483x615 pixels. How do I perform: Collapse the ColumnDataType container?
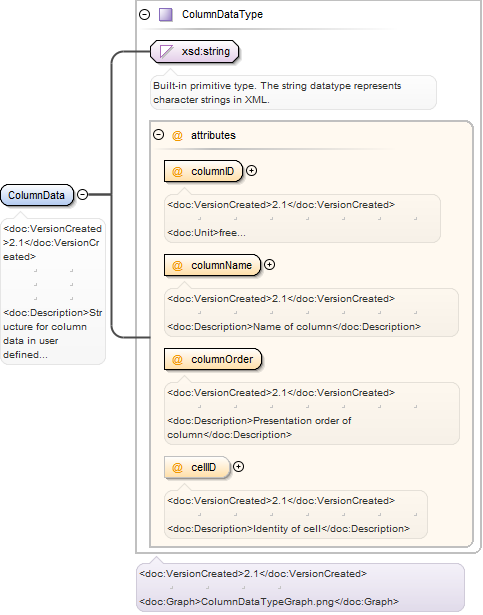pos(145,15)
